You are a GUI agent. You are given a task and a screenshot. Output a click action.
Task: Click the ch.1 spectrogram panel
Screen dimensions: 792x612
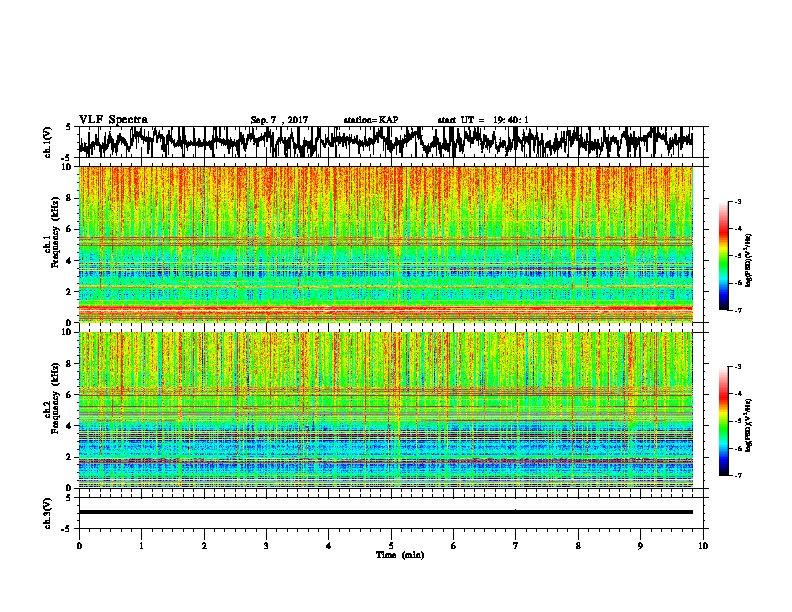385,244
